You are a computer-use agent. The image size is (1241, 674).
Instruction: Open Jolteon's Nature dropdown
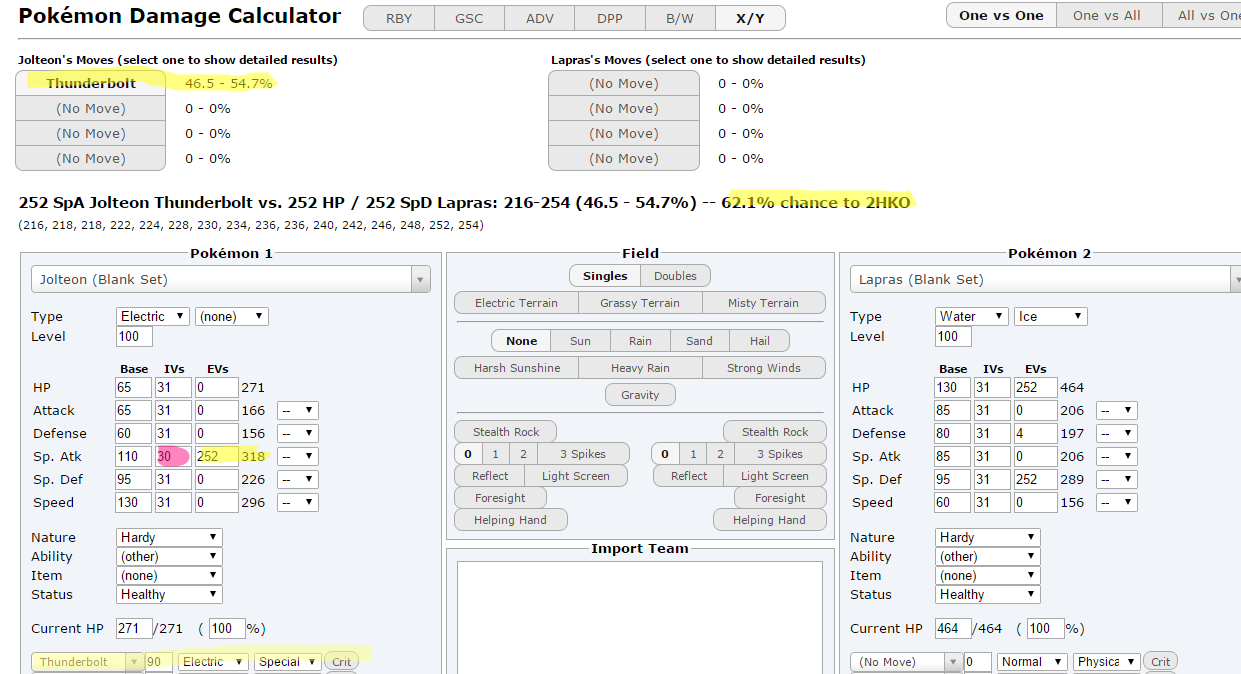[169, 537]
